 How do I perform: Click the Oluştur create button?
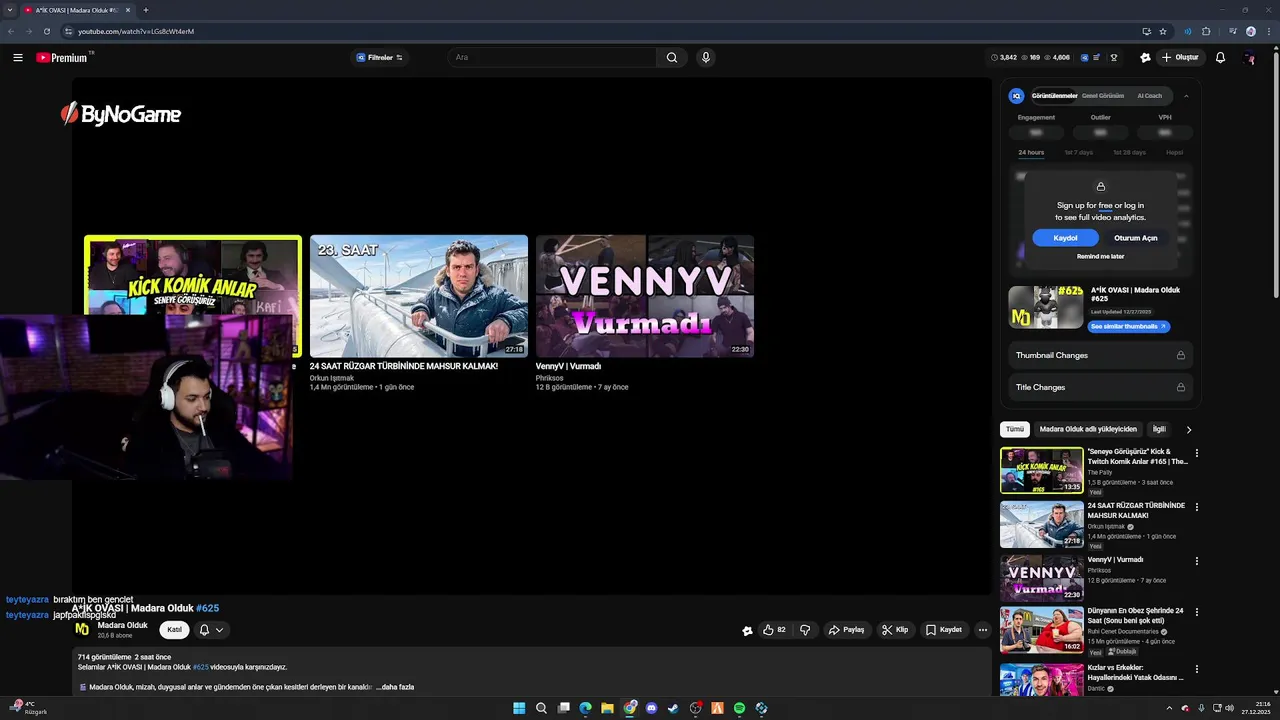tap(1180, 58)
